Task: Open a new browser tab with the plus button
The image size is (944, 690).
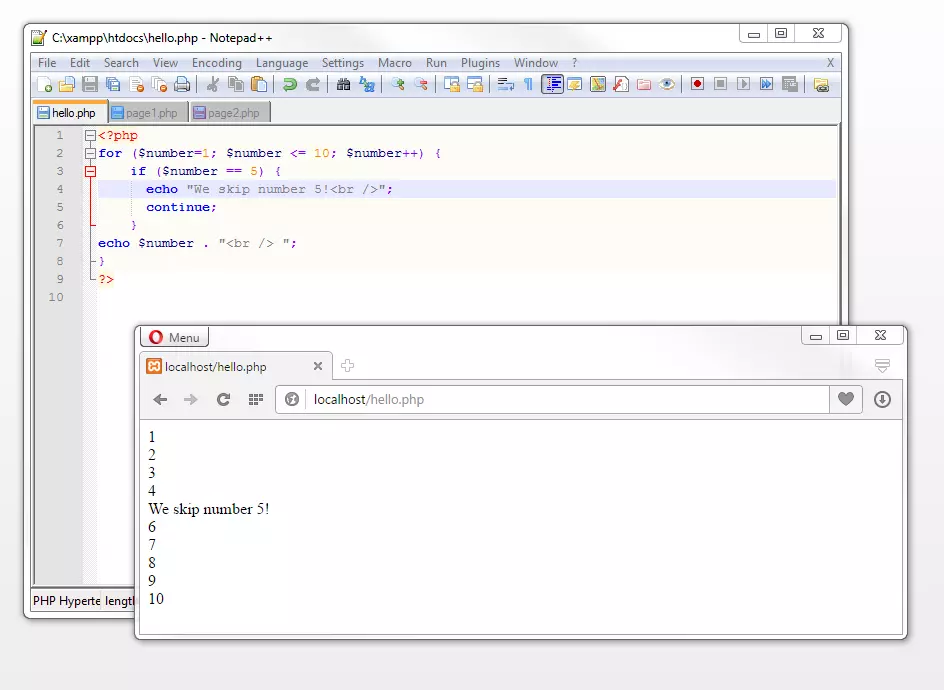Action: [347, 366]
